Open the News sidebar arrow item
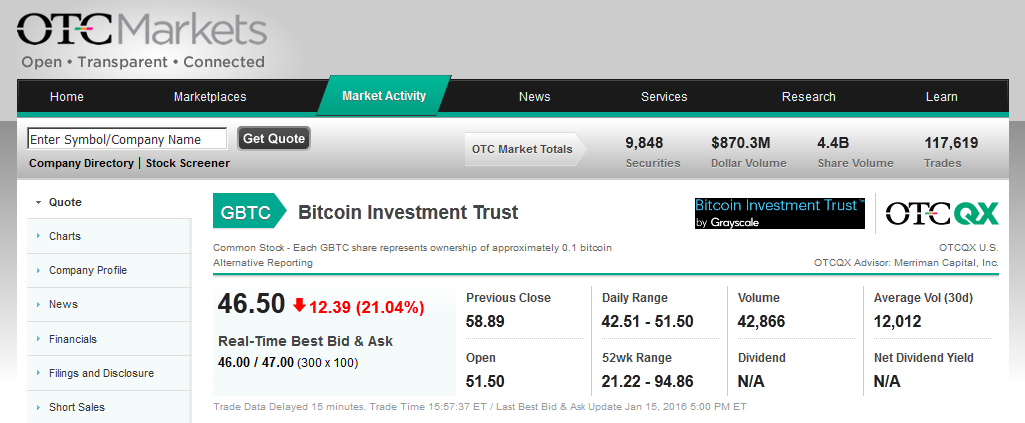 (x=109, y=304)
